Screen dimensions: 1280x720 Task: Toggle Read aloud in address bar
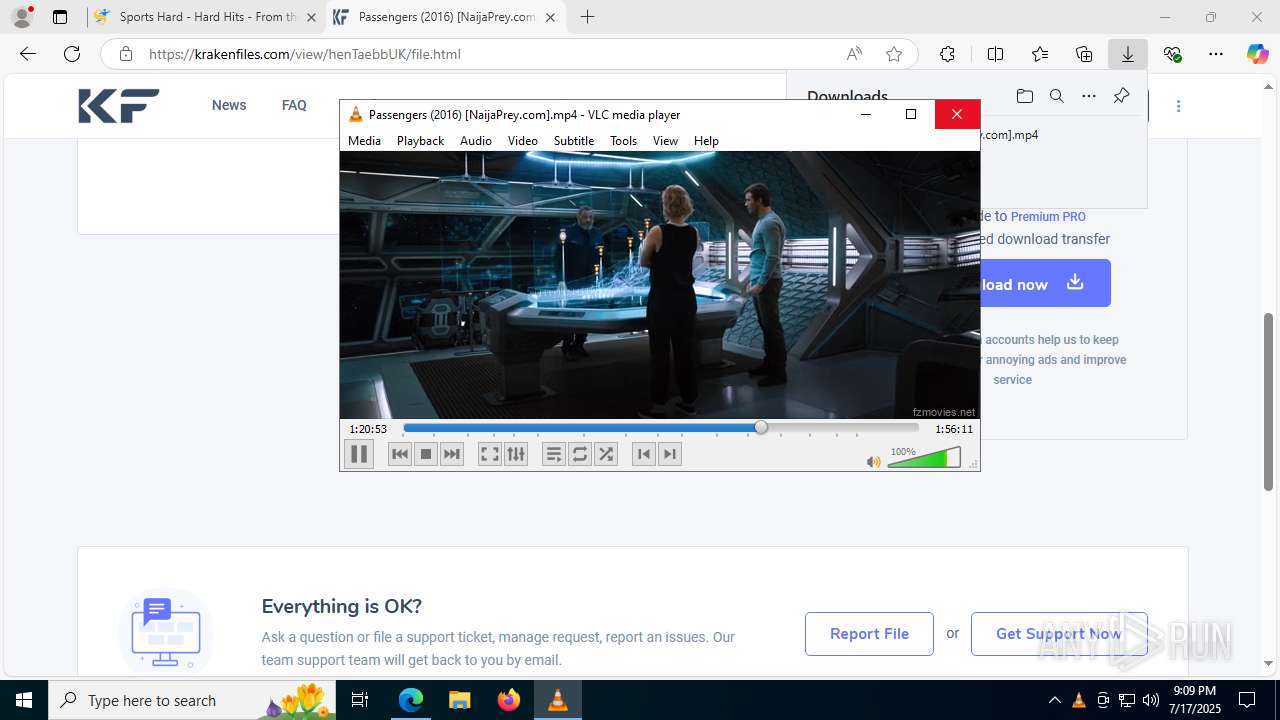pyautogui.click(x=854, y=54)
